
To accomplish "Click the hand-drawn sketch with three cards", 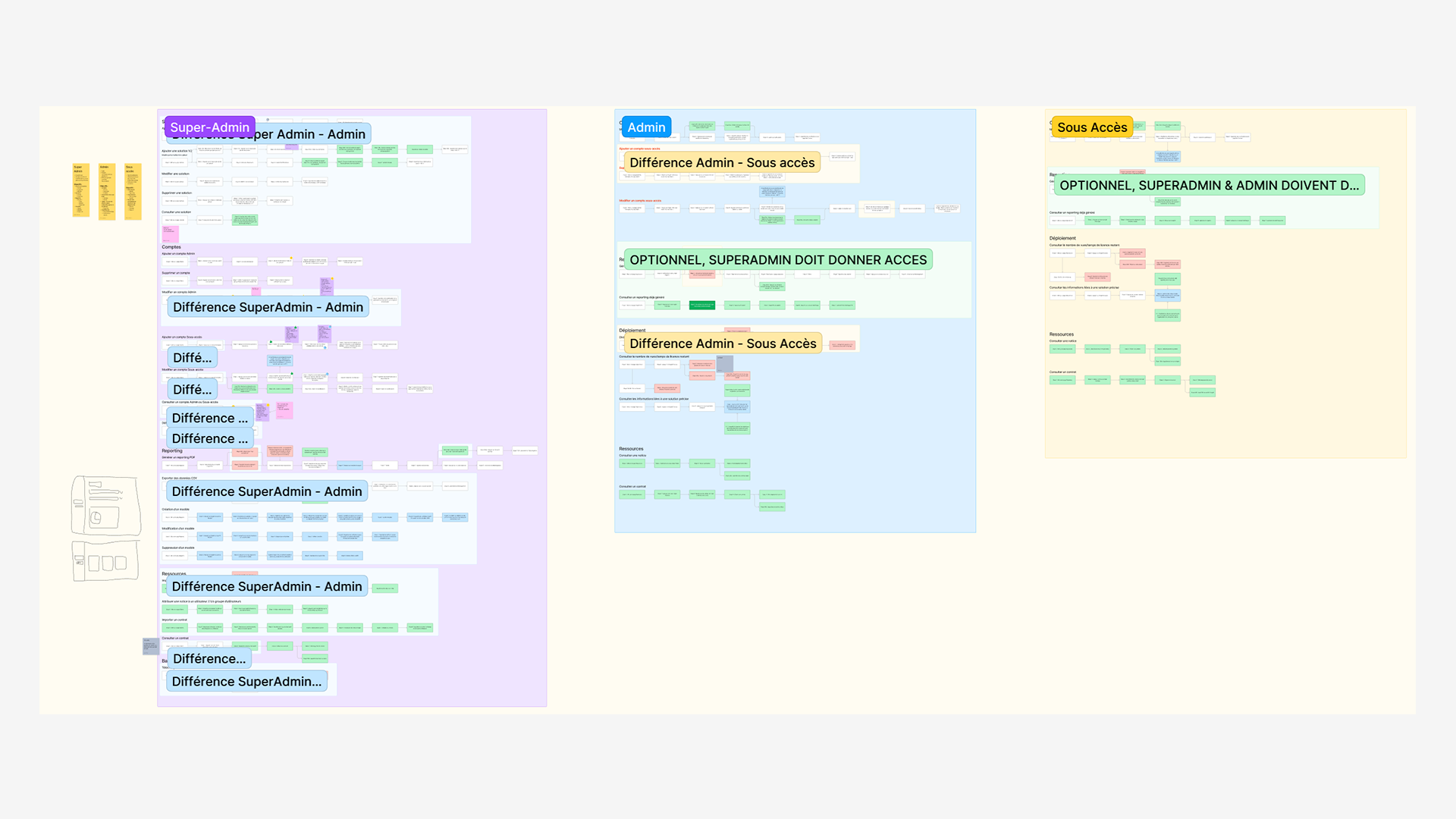I will (106, 562).
